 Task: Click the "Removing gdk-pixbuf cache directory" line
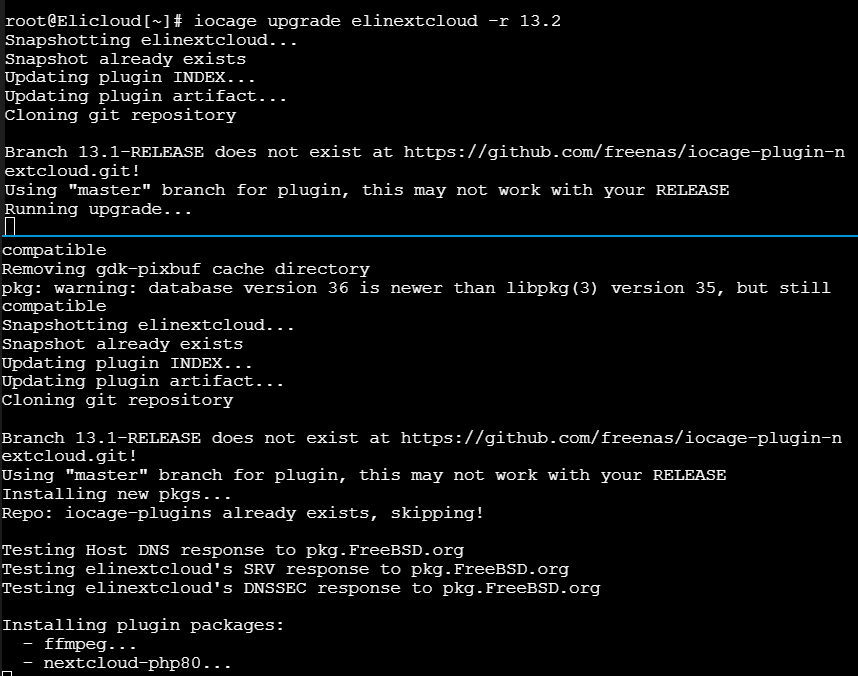(x=185, y=269)
